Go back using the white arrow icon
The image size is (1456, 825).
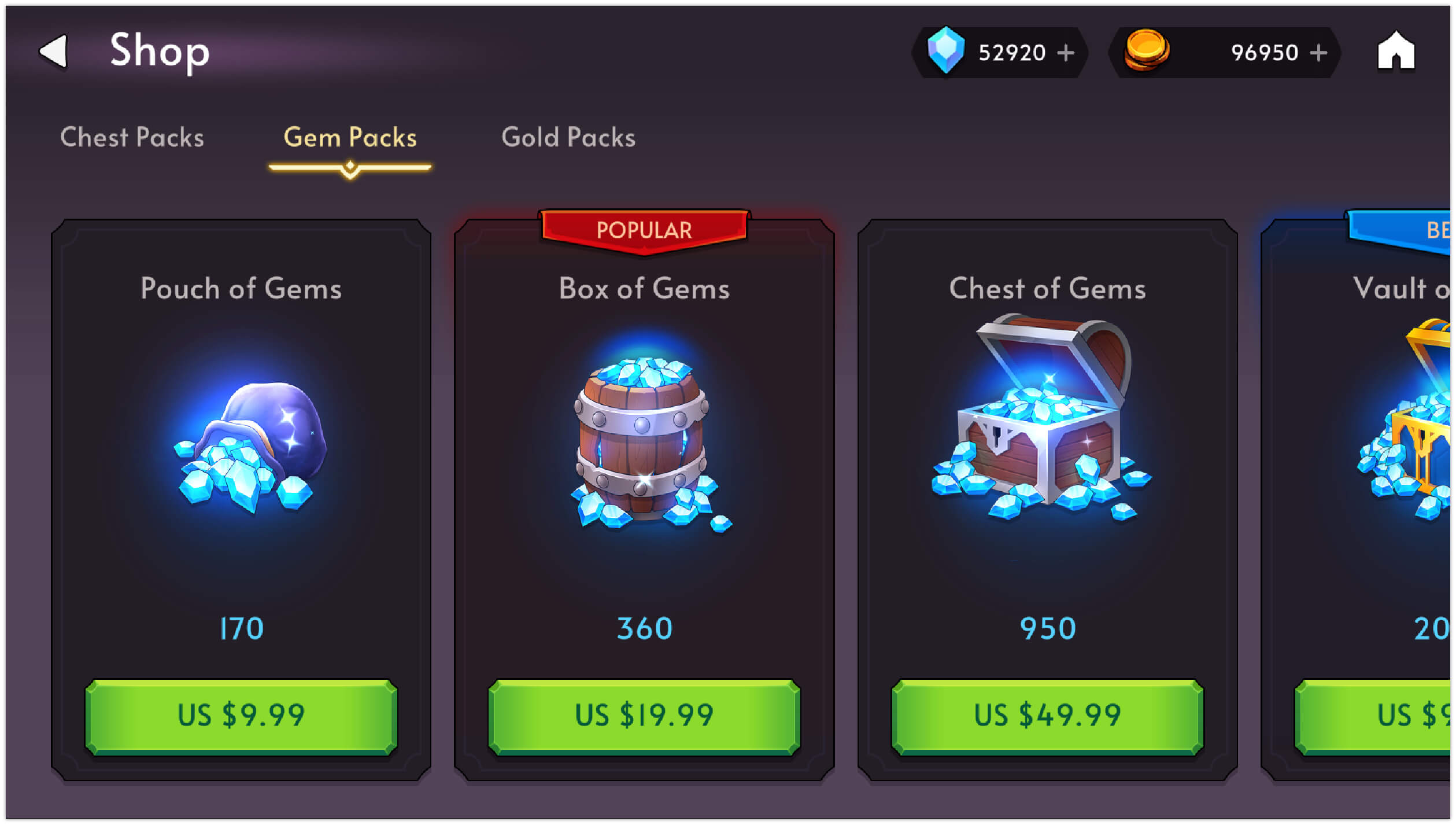coord(53,51)
